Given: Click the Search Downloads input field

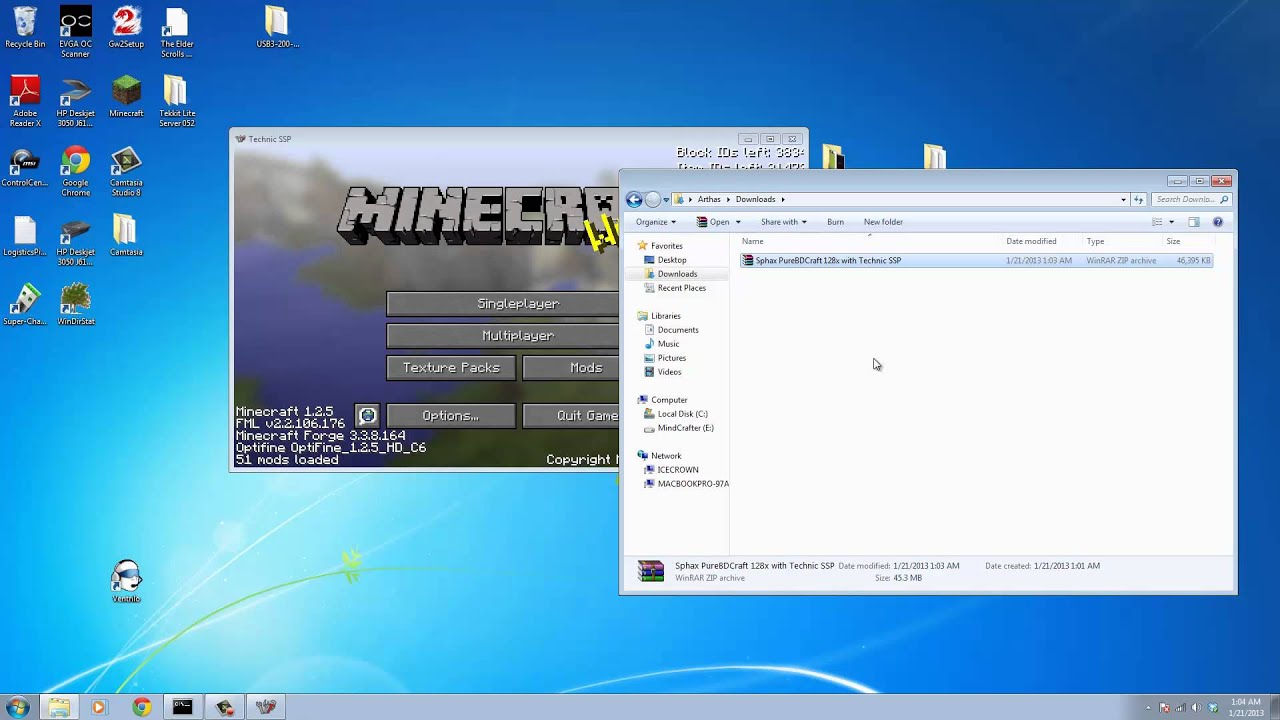Looking at the screenshot, I should [1190, 199].
